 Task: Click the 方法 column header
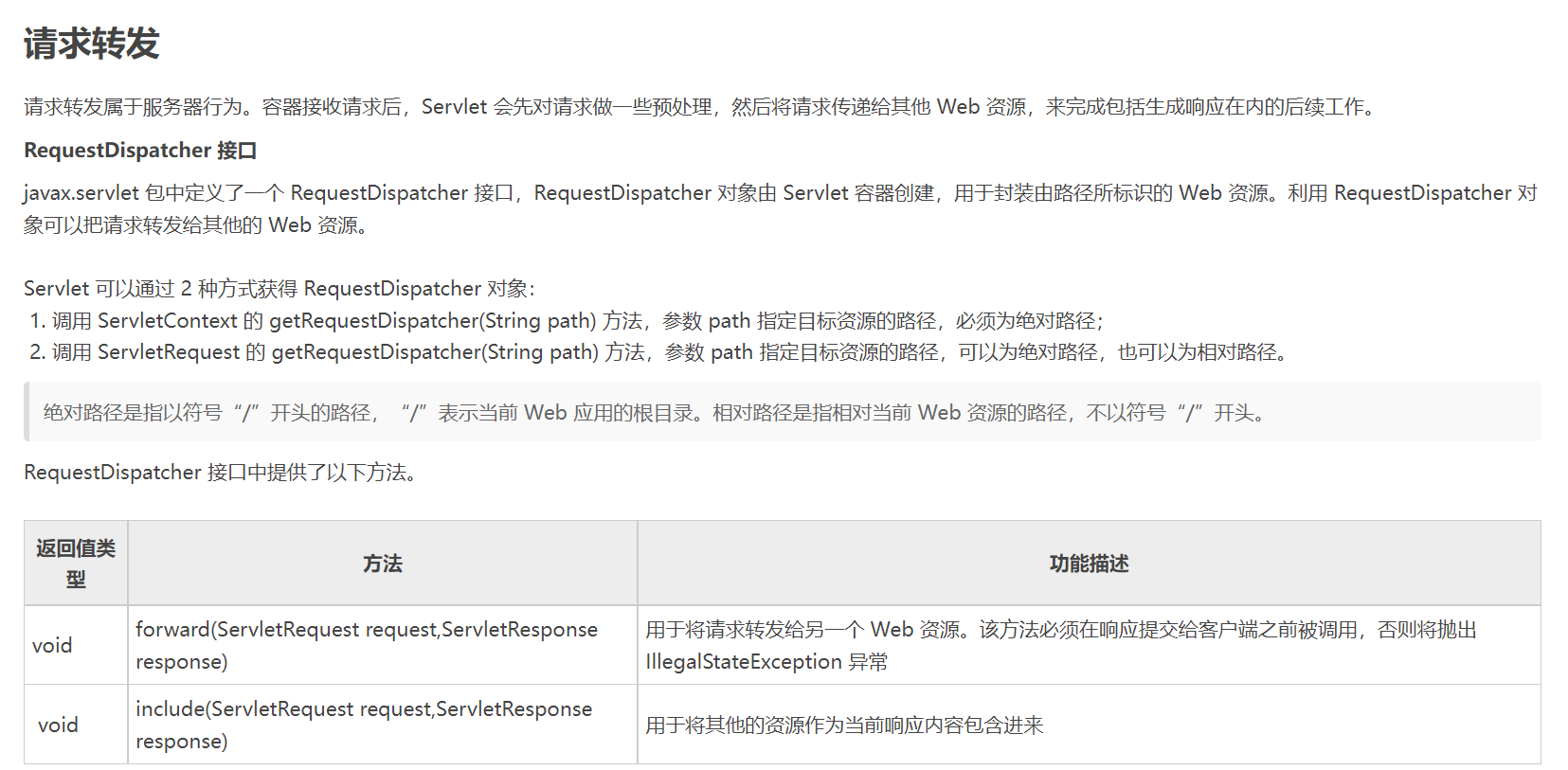[x=383, y=564]
